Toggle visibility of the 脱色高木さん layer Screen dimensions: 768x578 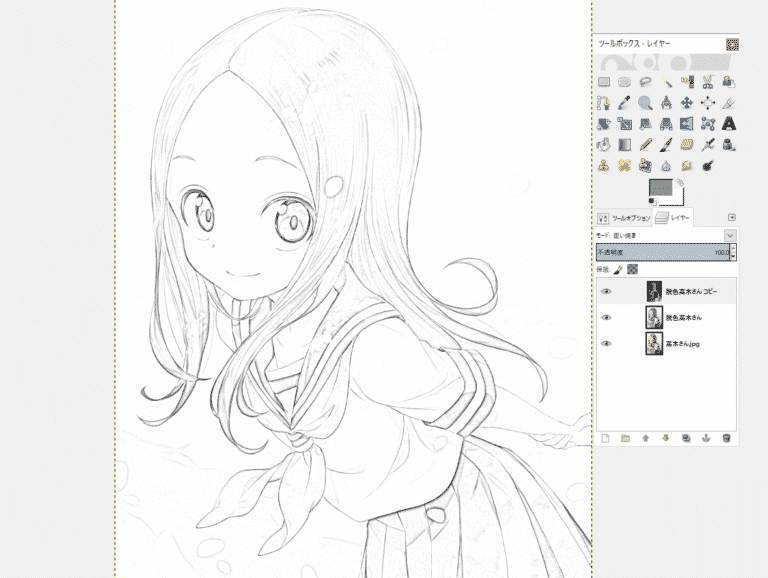605,317
